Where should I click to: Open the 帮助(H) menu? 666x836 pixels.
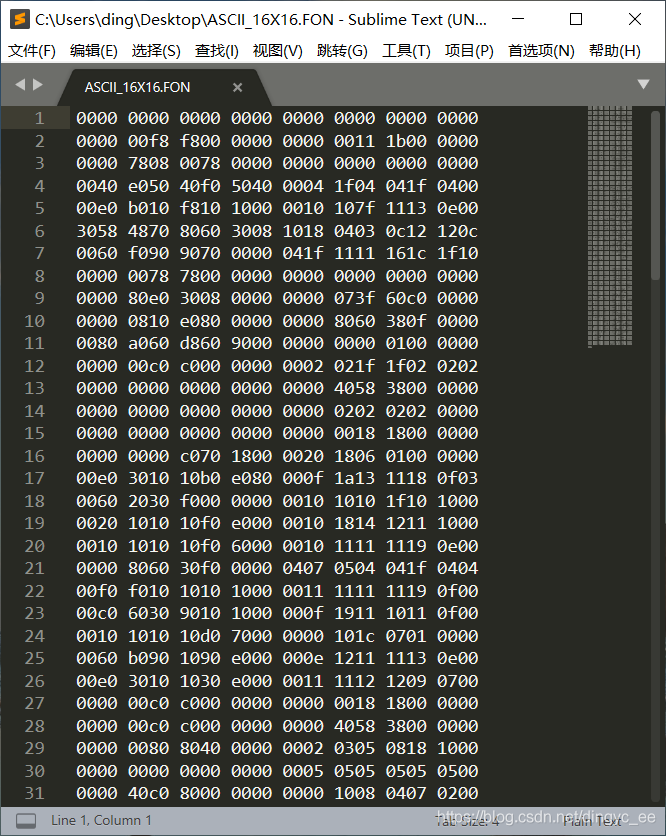(x=615, y=51)
